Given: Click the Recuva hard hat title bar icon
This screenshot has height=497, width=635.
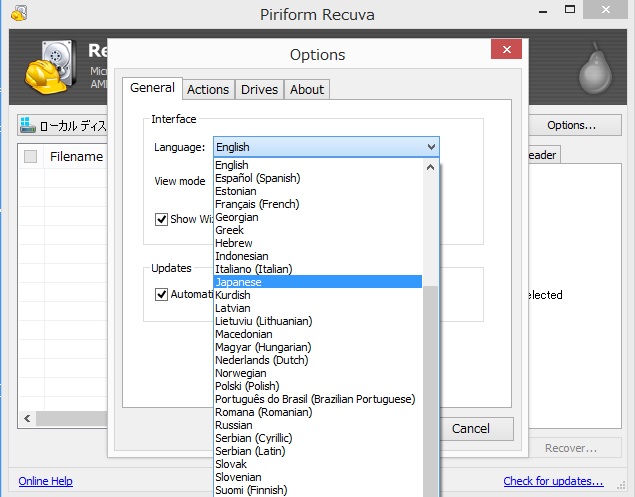Looking at the screenshot, I should coord(19,13).
